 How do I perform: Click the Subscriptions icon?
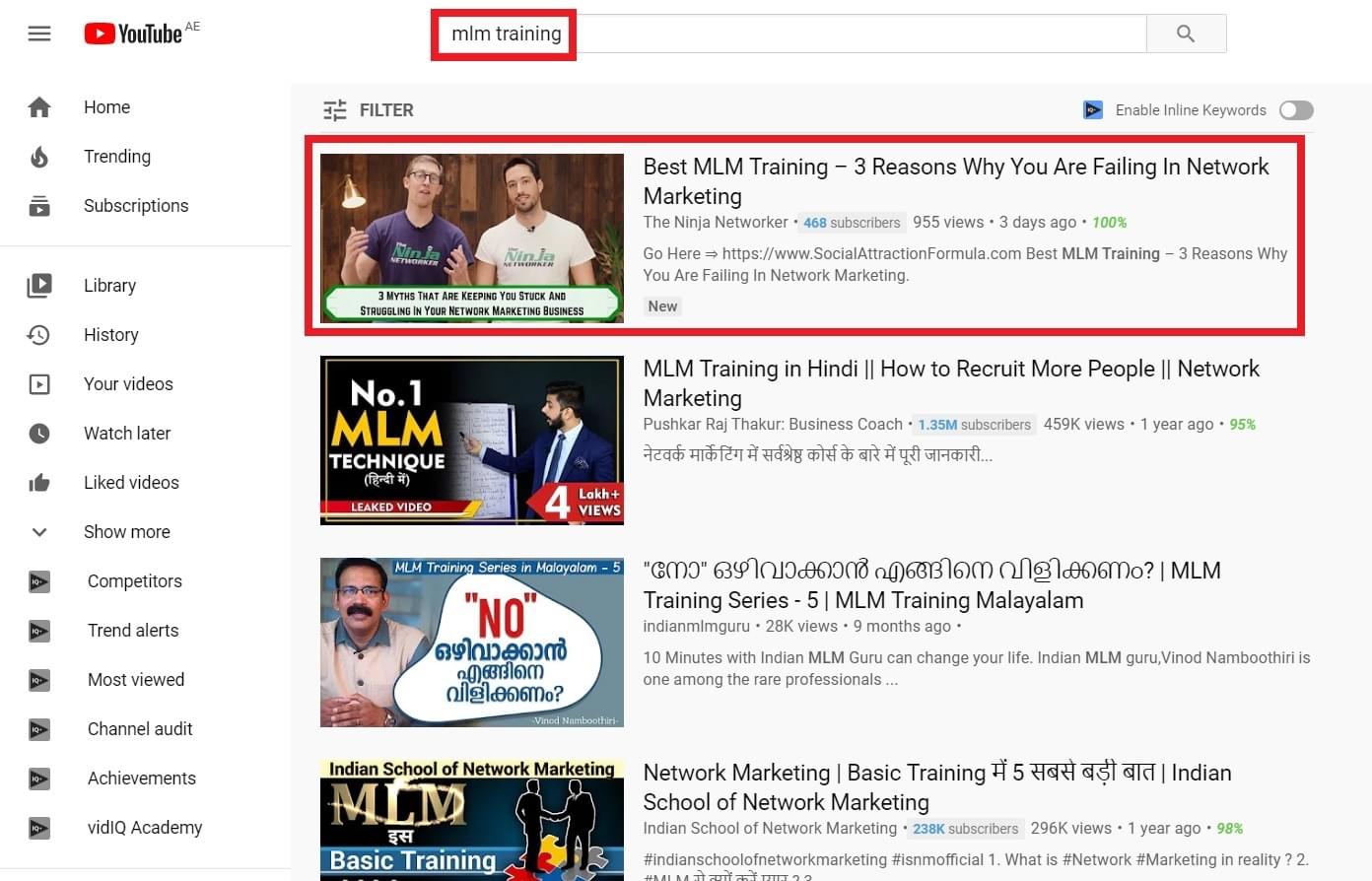point(39,206)
